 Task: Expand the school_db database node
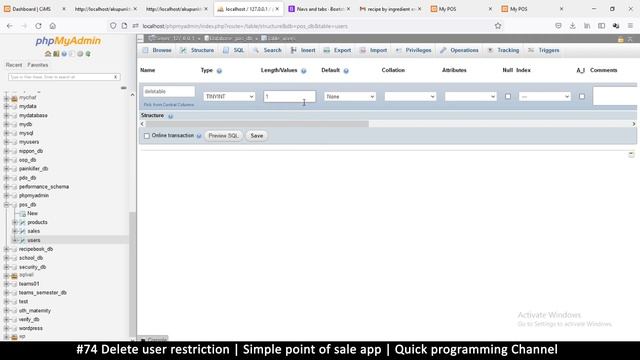[6, 258]
